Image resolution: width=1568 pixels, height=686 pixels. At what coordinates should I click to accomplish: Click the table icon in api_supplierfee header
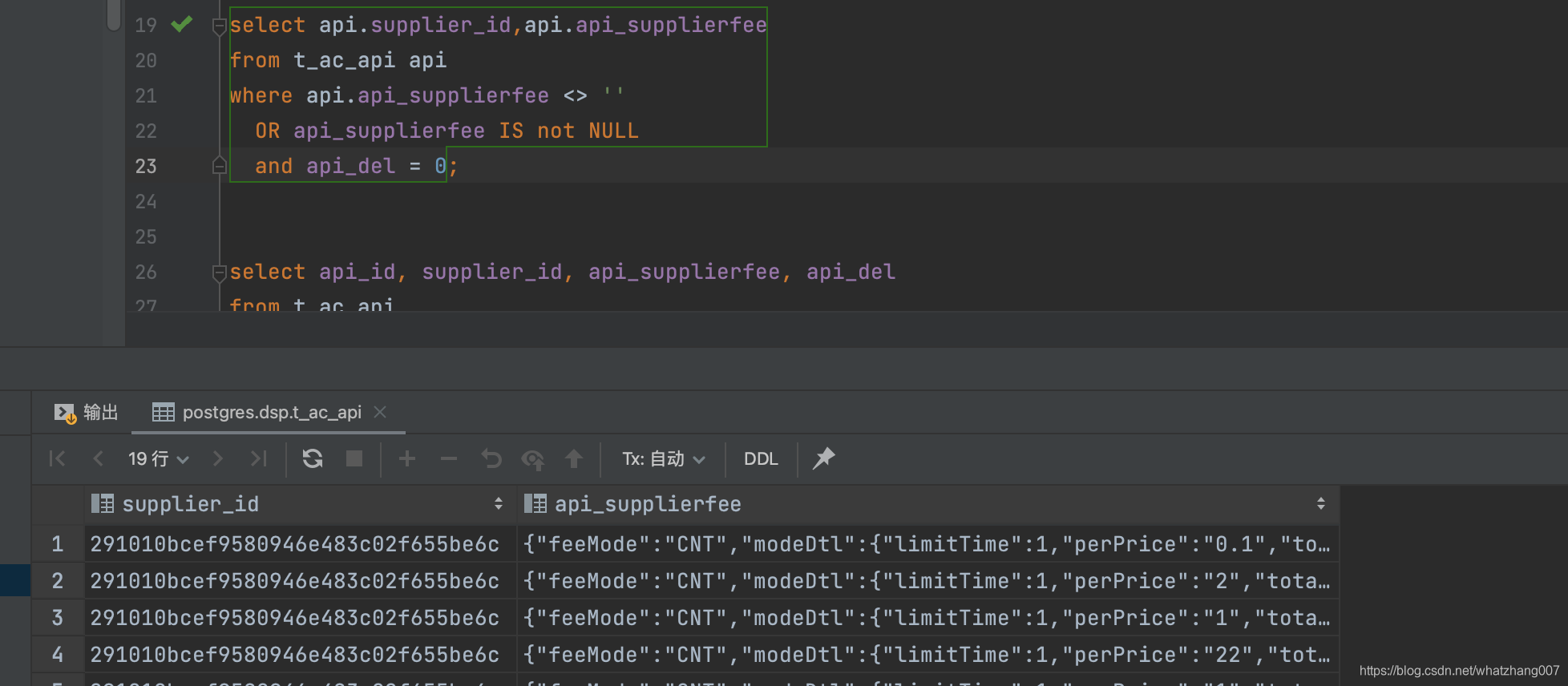pos(535,503)
